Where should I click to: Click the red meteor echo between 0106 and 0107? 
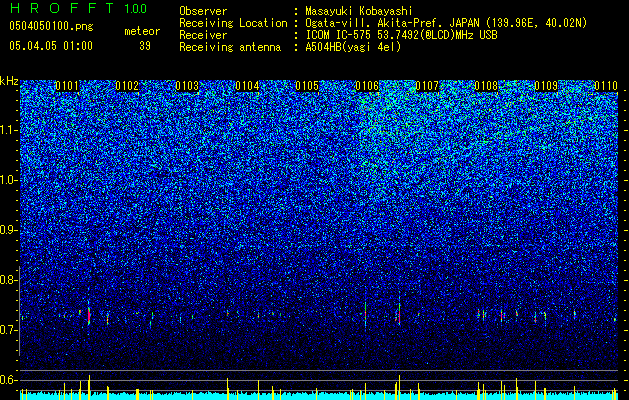click(399, 317)
